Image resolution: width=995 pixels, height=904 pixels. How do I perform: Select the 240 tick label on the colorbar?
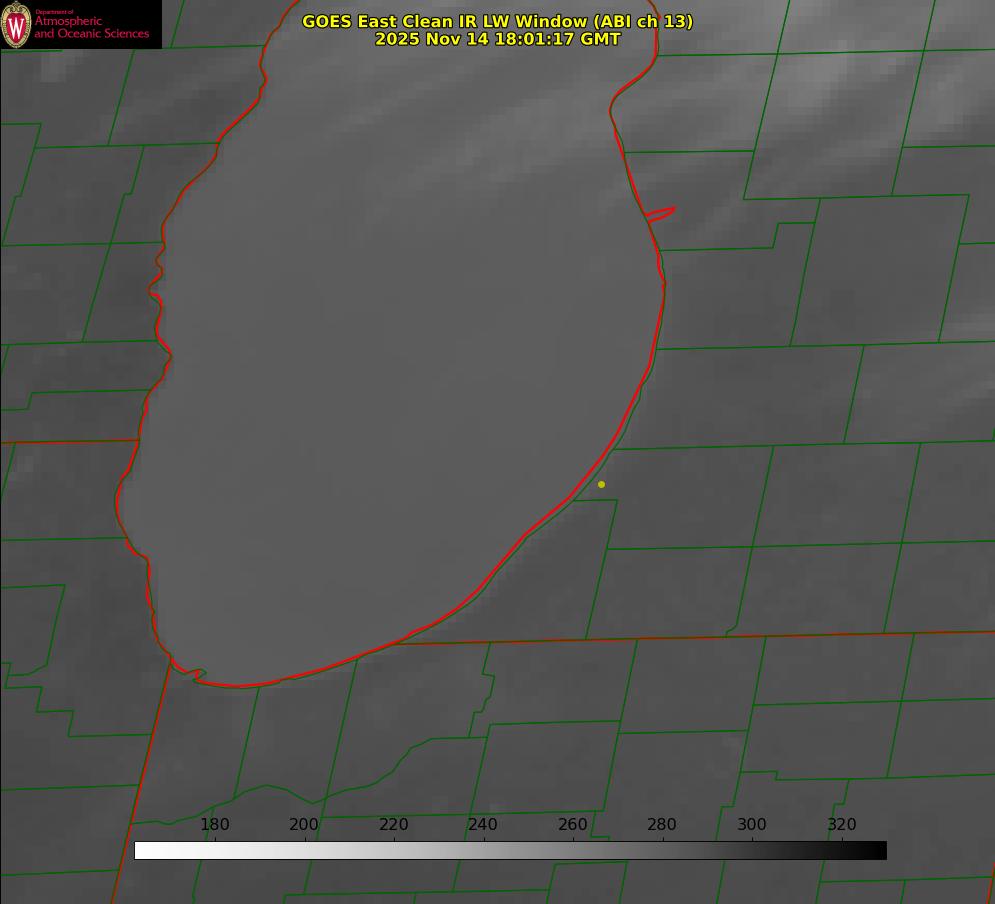coord(483,825)
